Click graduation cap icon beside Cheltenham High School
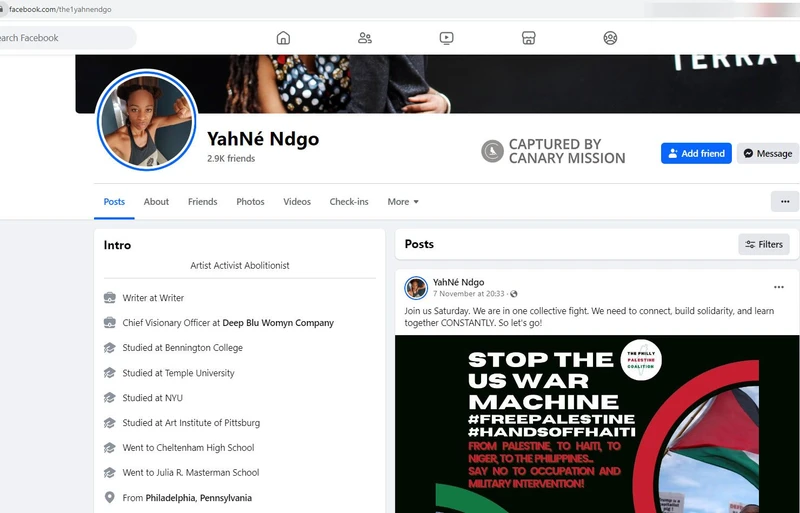 [110, 448]
